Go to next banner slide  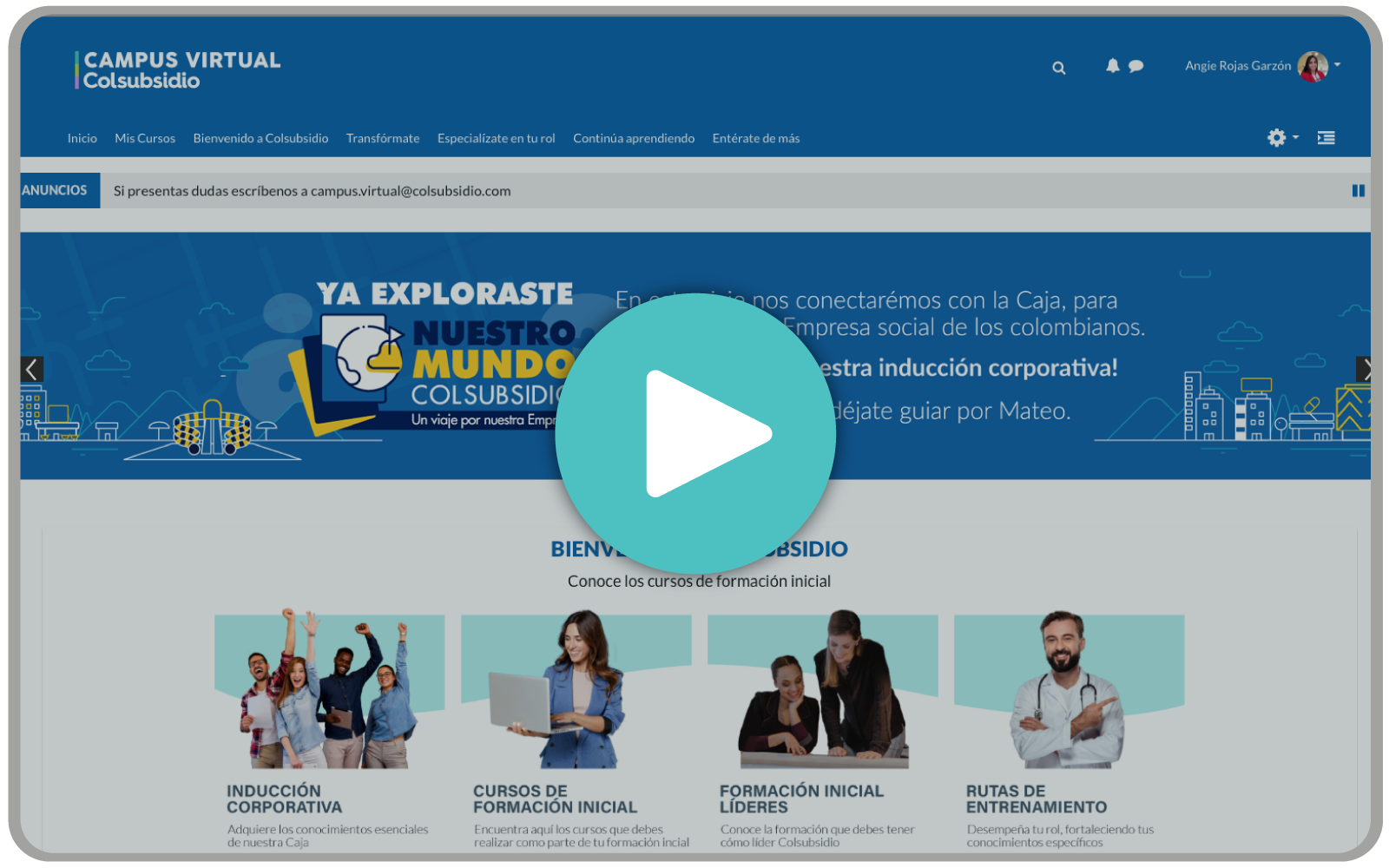pos(1364,370)
